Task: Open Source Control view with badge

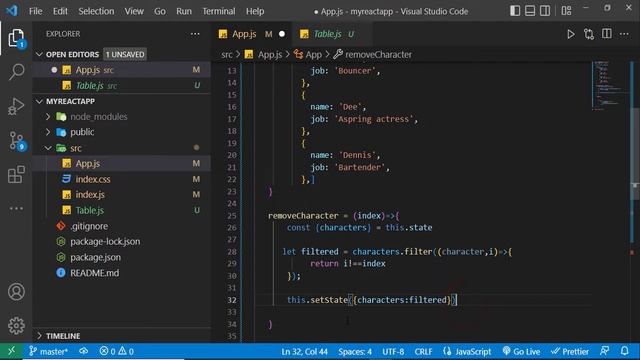Action: (x=16, y=141)
